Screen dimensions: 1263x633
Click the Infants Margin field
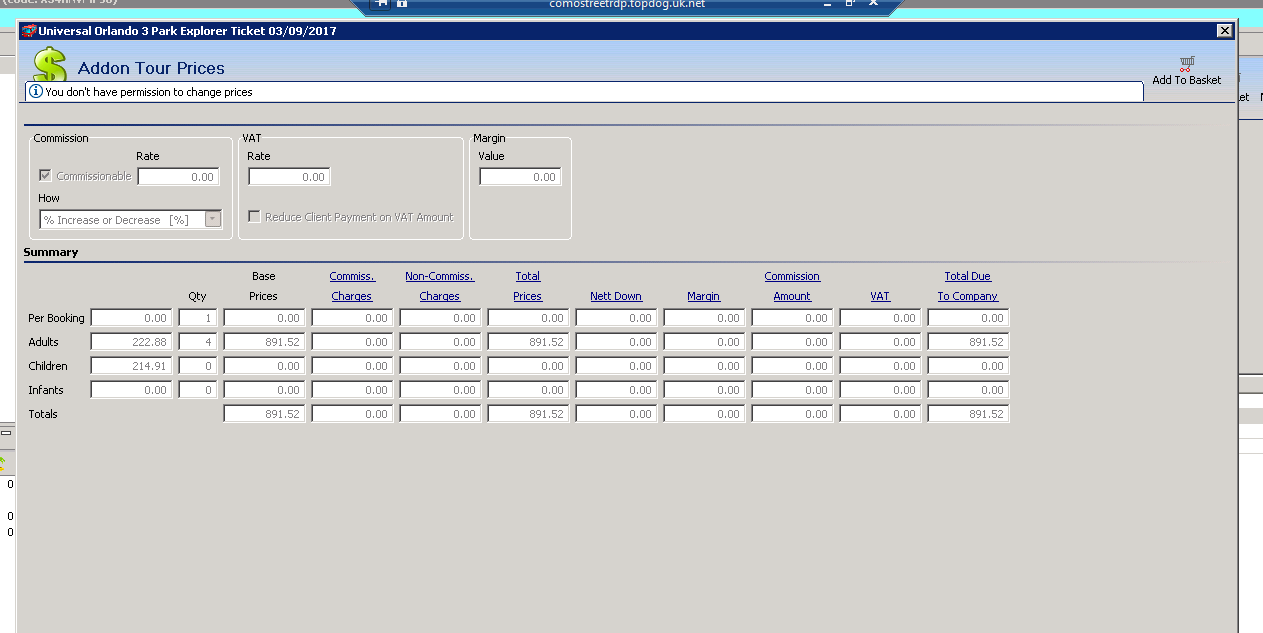704,390
